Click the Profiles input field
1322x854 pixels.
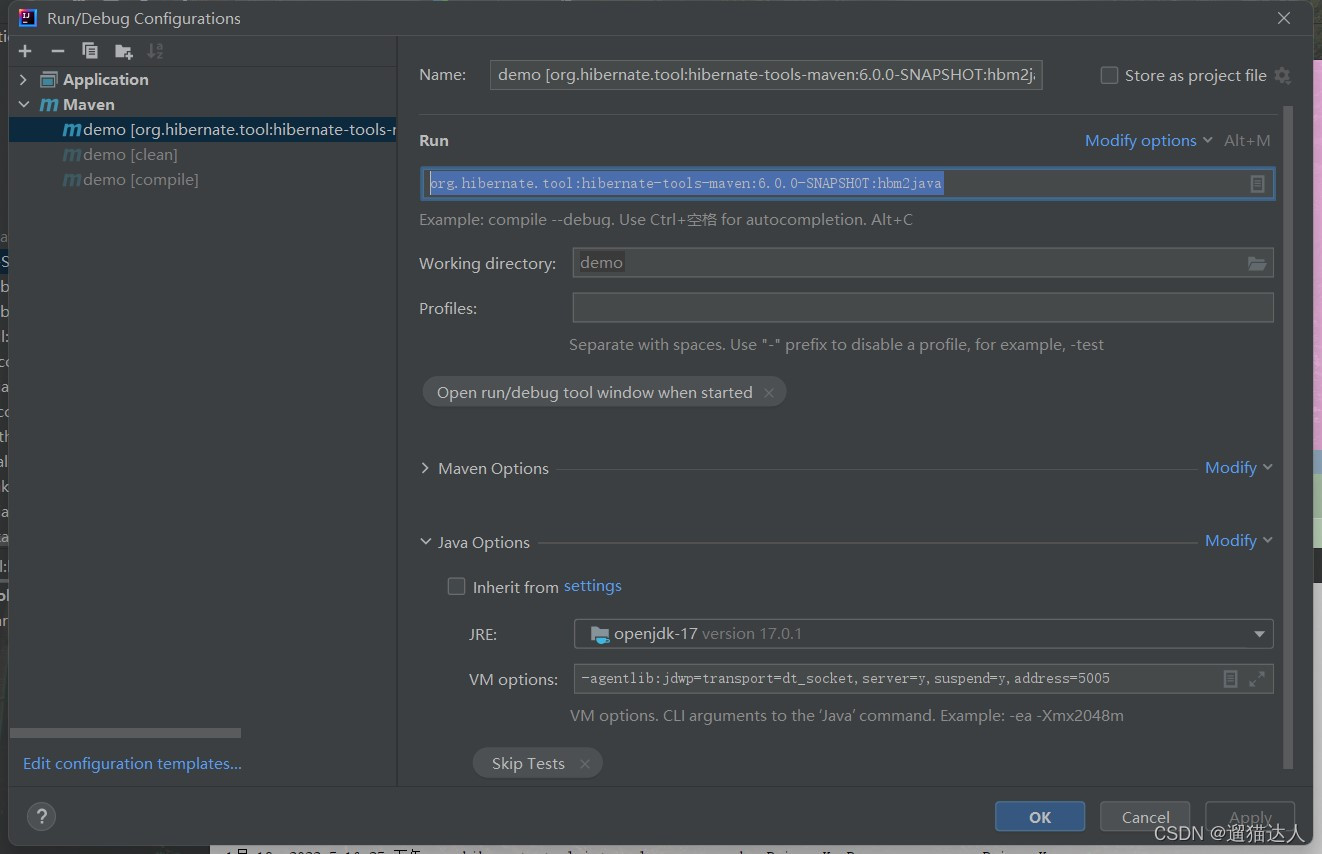[x=923, y=308]
